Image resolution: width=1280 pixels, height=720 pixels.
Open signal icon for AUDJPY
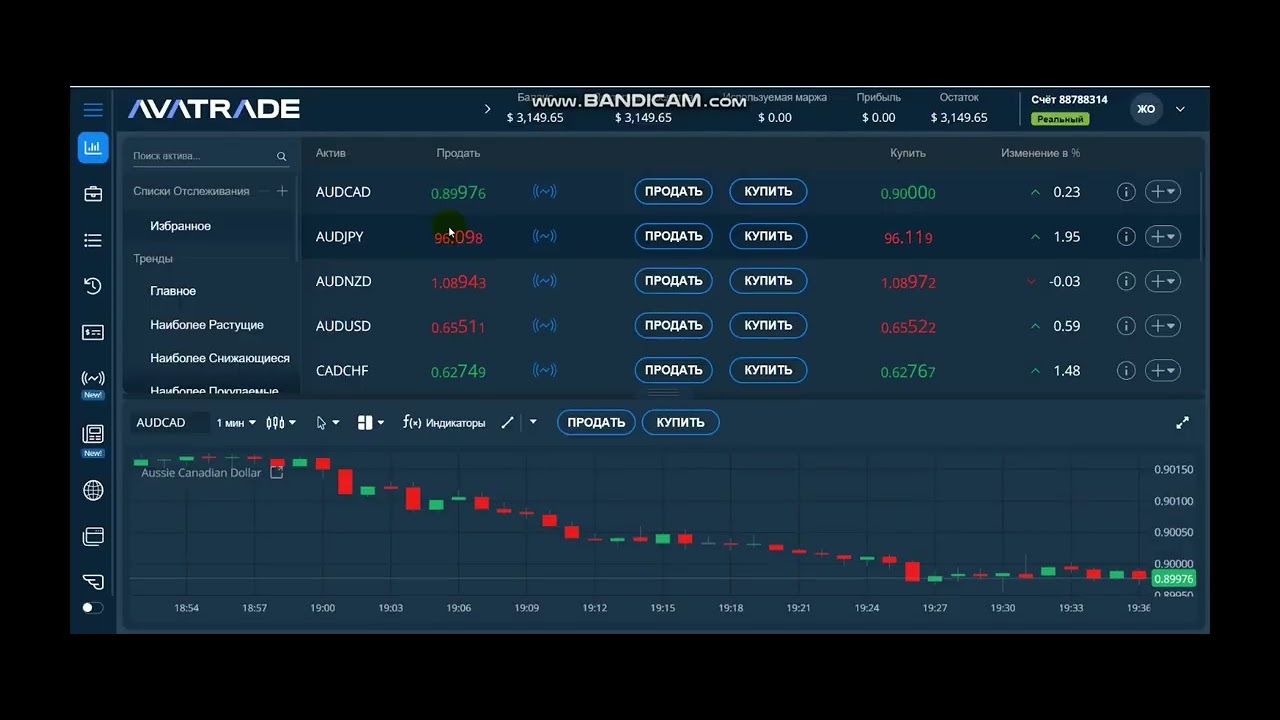tap(544, 236)
